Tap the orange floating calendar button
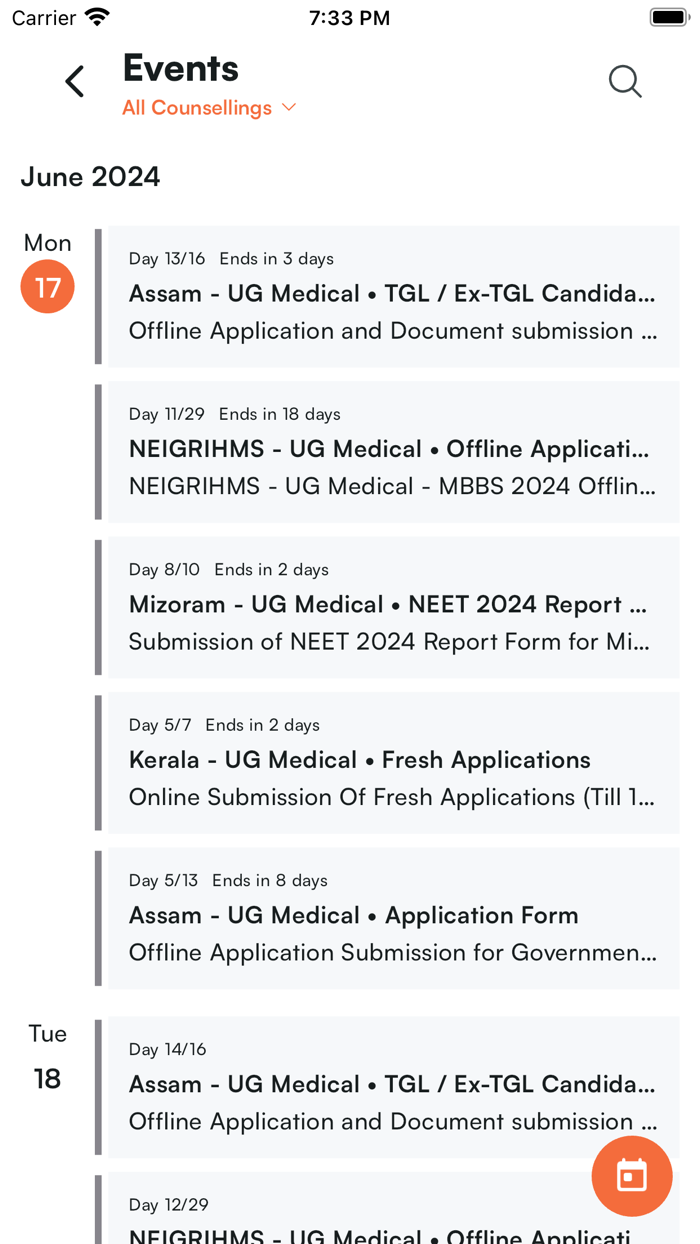The image size is (700, 1244). tap(631, 1176)
